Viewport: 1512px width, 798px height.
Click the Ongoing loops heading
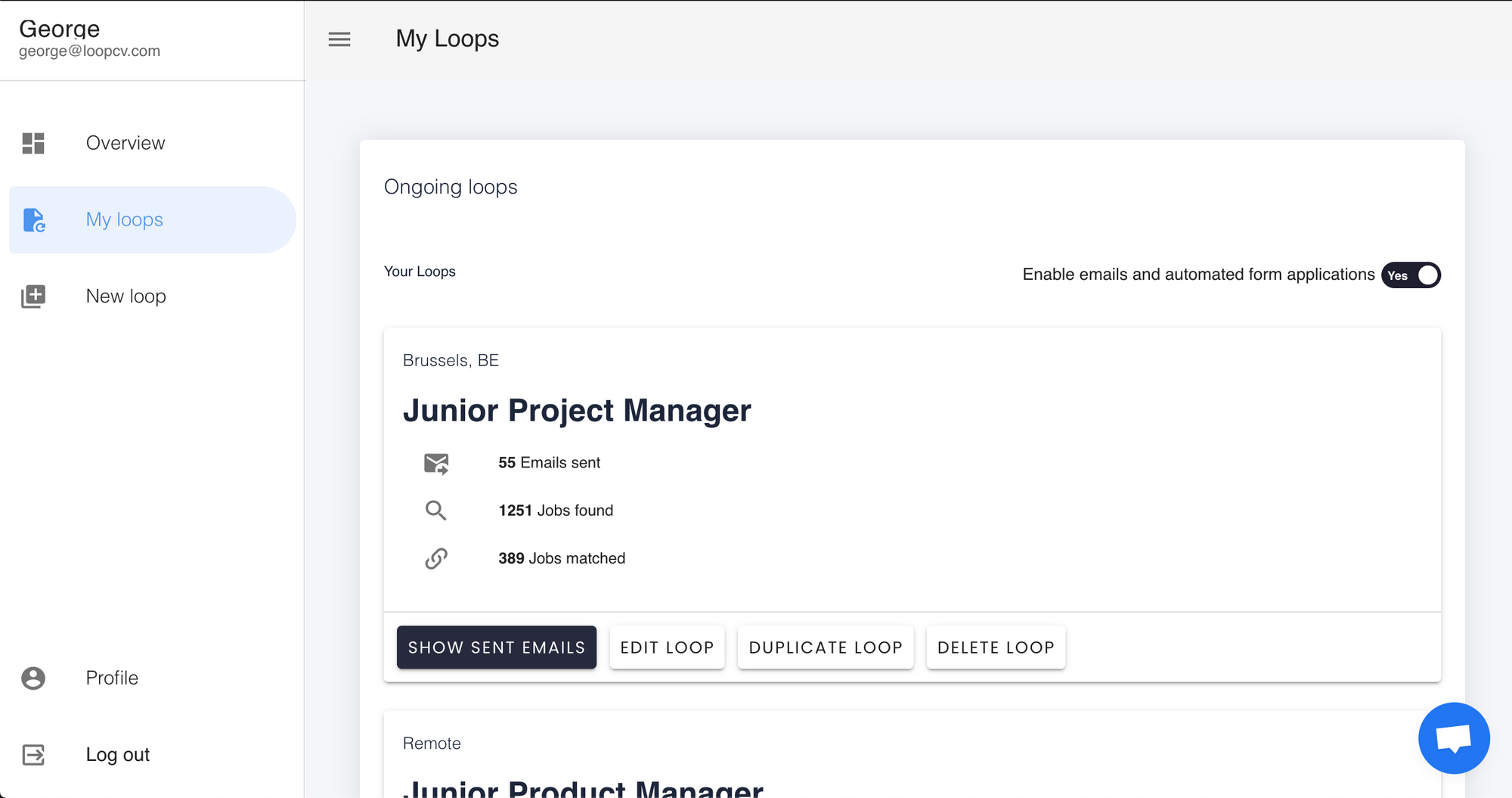point(451,188)
